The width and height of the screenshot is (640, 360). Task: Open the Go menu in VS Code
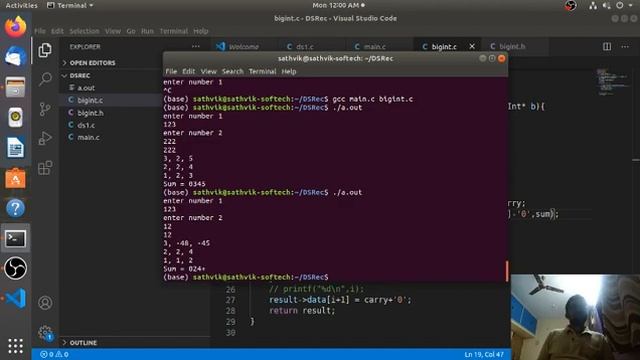tap(131, 31)
